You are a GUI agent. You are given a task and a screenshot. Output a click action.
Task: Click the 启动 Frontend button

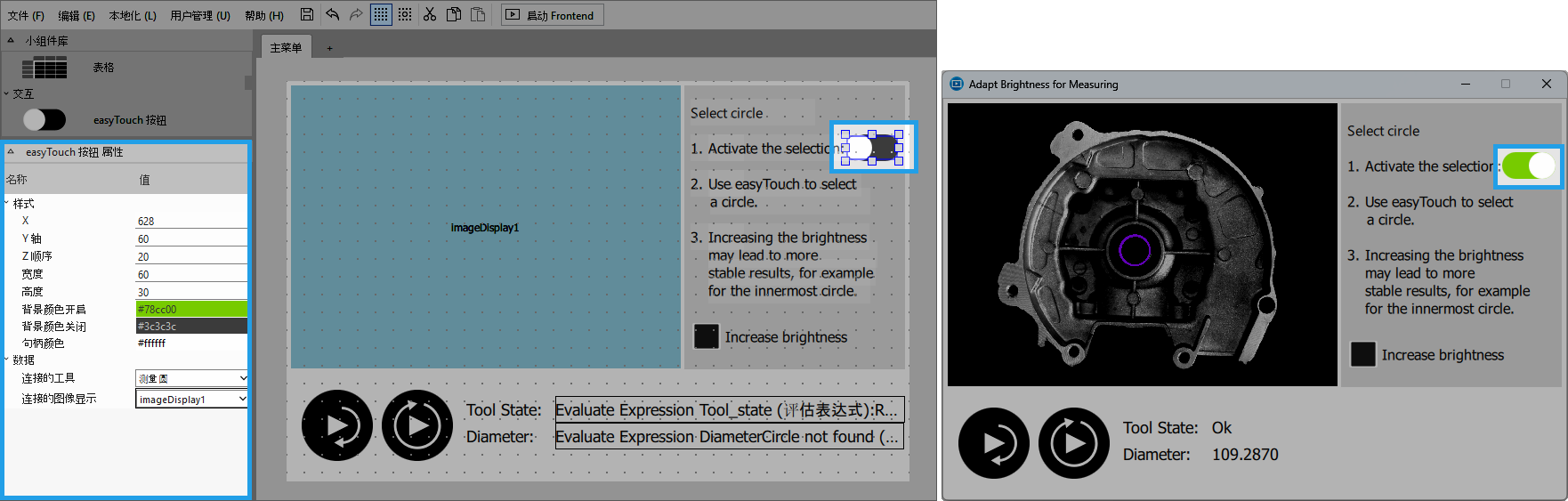tap(552, 15)
